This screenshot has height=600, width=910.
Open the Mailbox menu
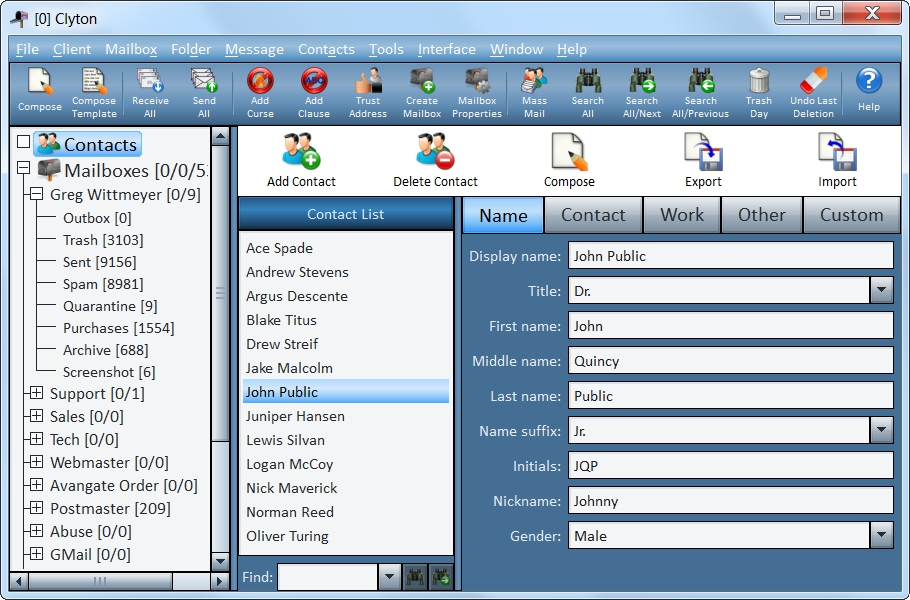(x=131, y=49)
